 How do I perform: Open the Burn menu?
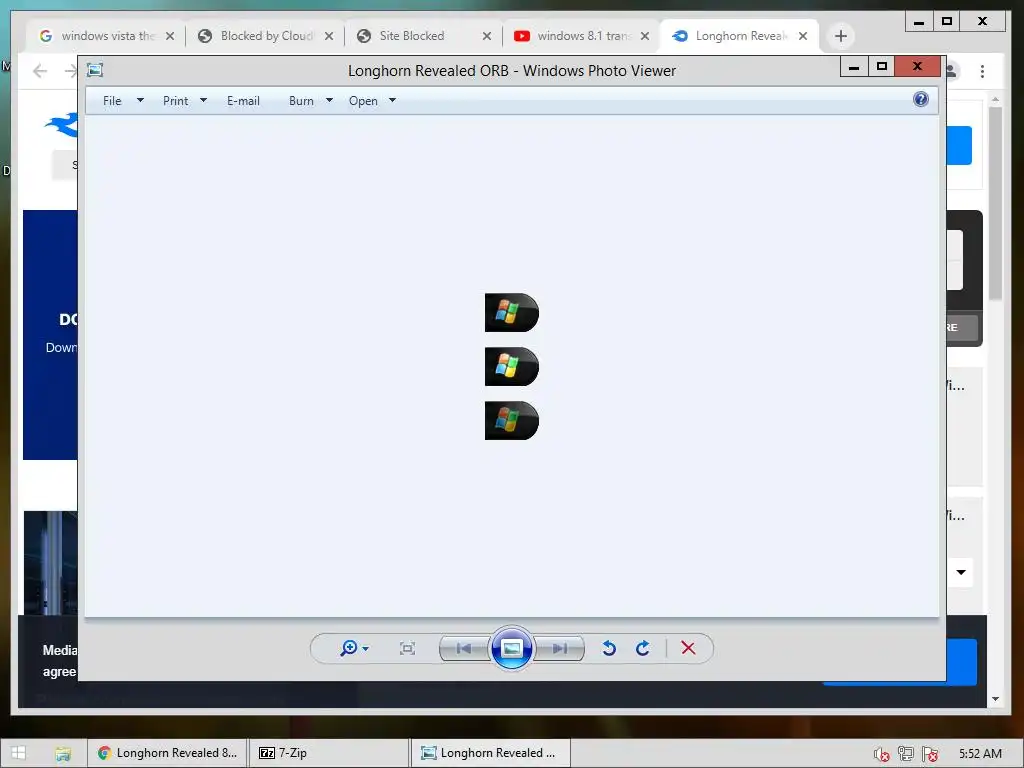tap(301, 101)
